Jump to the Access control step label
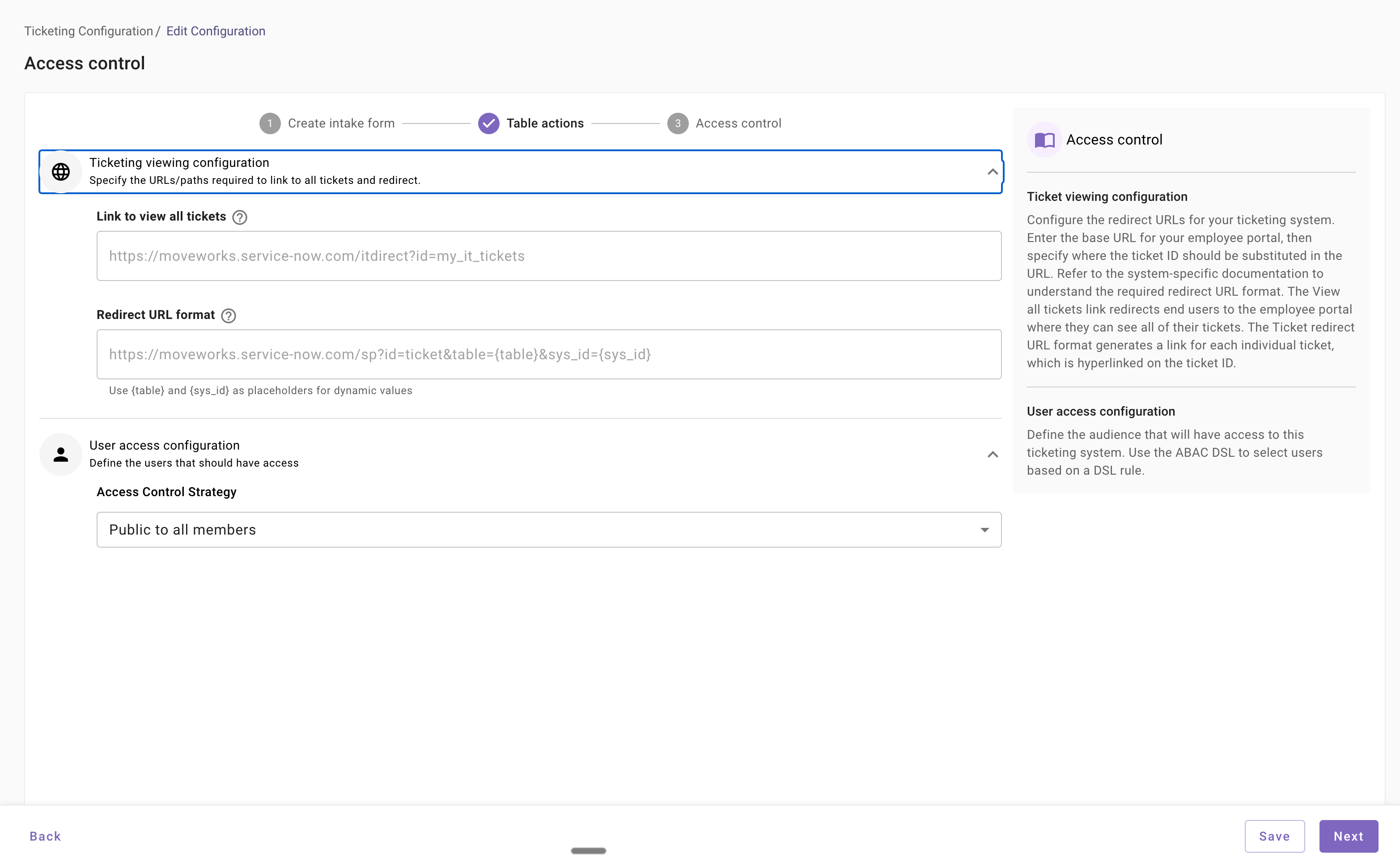 tap(738, 123)
